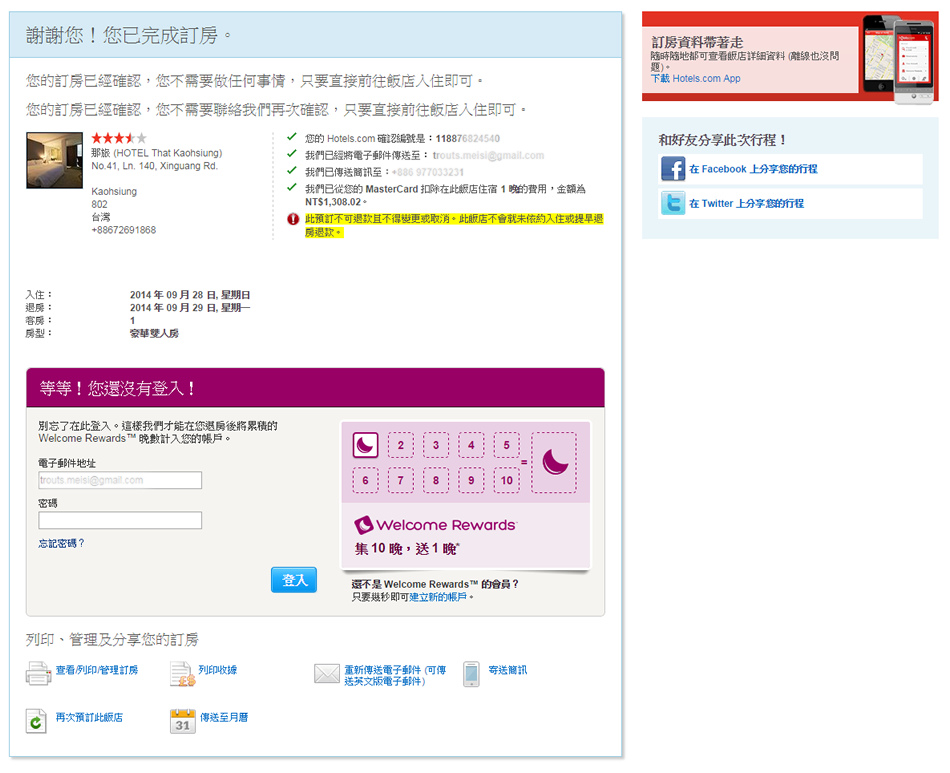Click the large moon free-night stamp
The image size is (950, 773).
[554, 462]
